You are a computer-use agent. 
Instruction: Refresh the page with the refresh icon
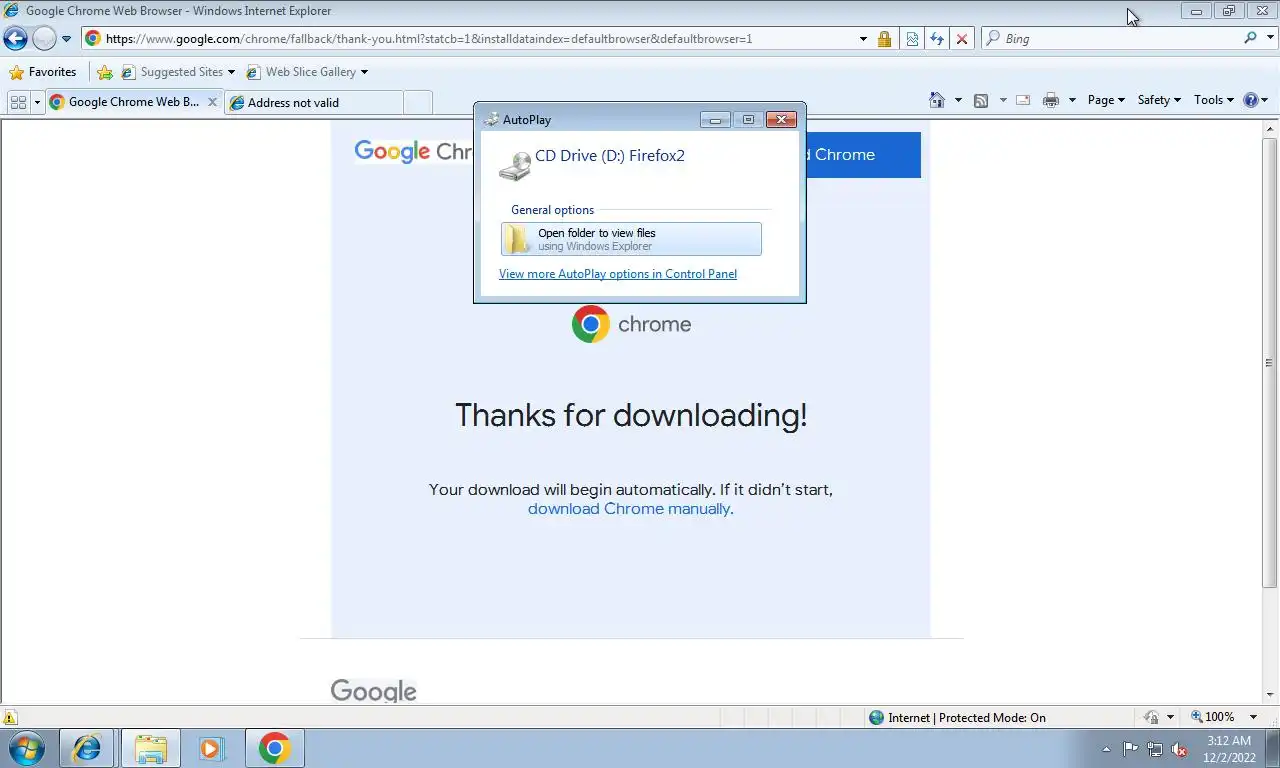[x=937, y=39]
